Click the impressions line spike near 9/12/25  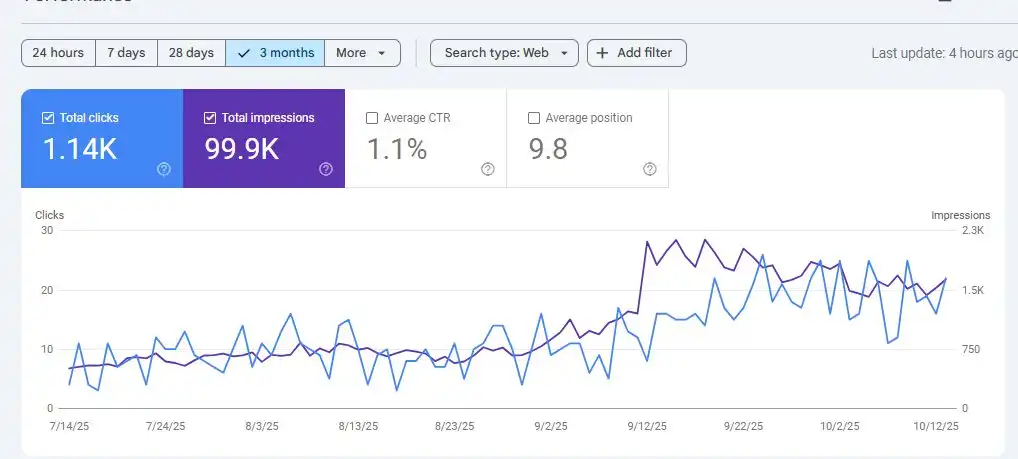647,242
